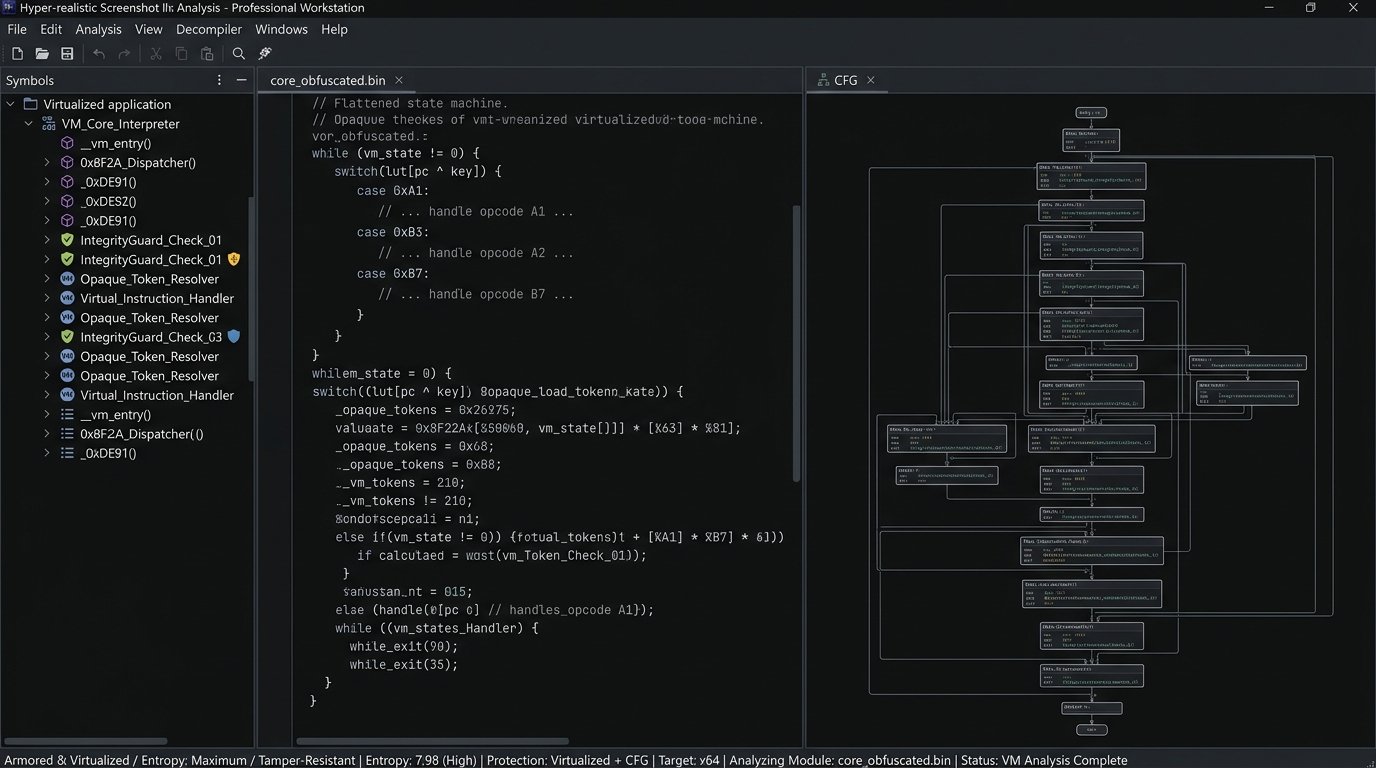The image size is (1376, 768).
Task: Minimize the Symbols panel with the dash icon
Action: tap(241, 80)
